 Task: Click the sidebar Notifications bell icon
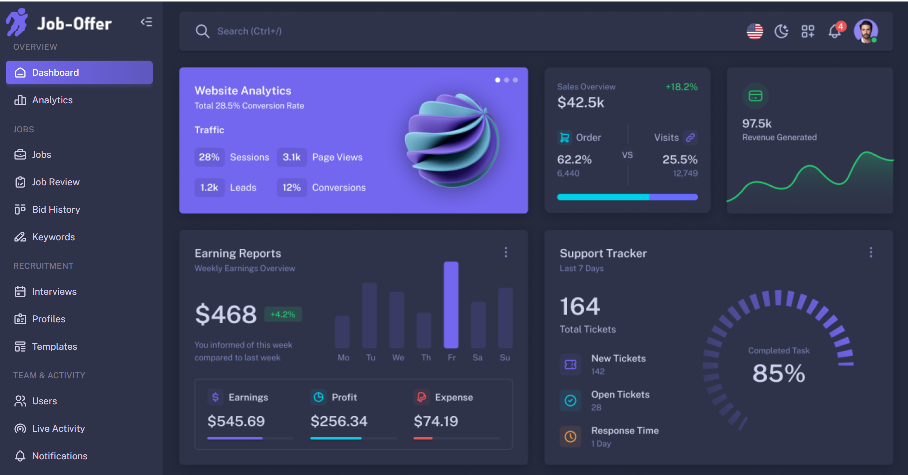pyautogui.click(x=20, y=456)
